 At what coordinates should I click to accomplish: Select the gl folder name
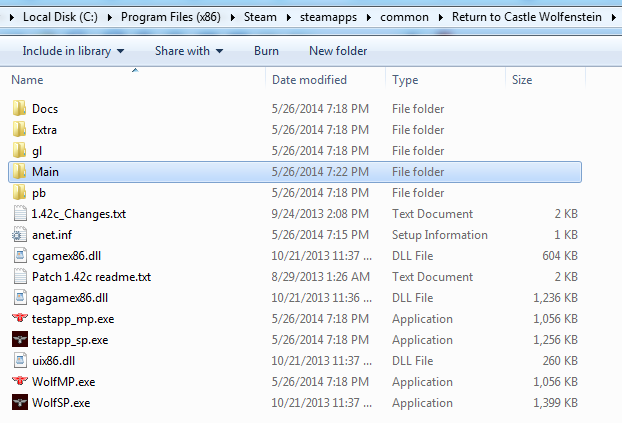(37, 151)
